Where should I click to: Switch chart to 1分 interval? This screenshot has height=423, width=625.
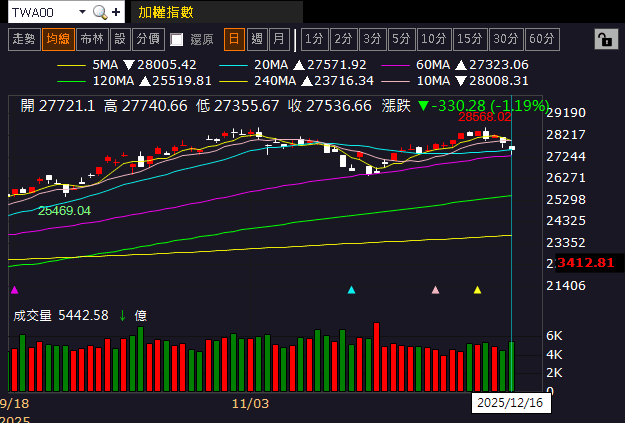314,39
